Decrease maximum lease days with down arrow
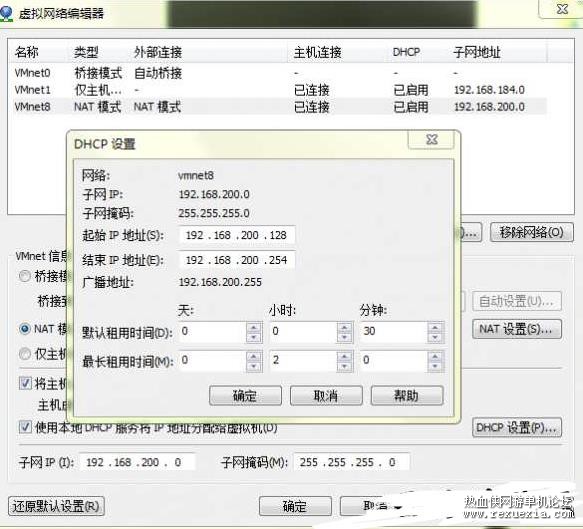Screen dimensions: 583x529 click(254, 366)
